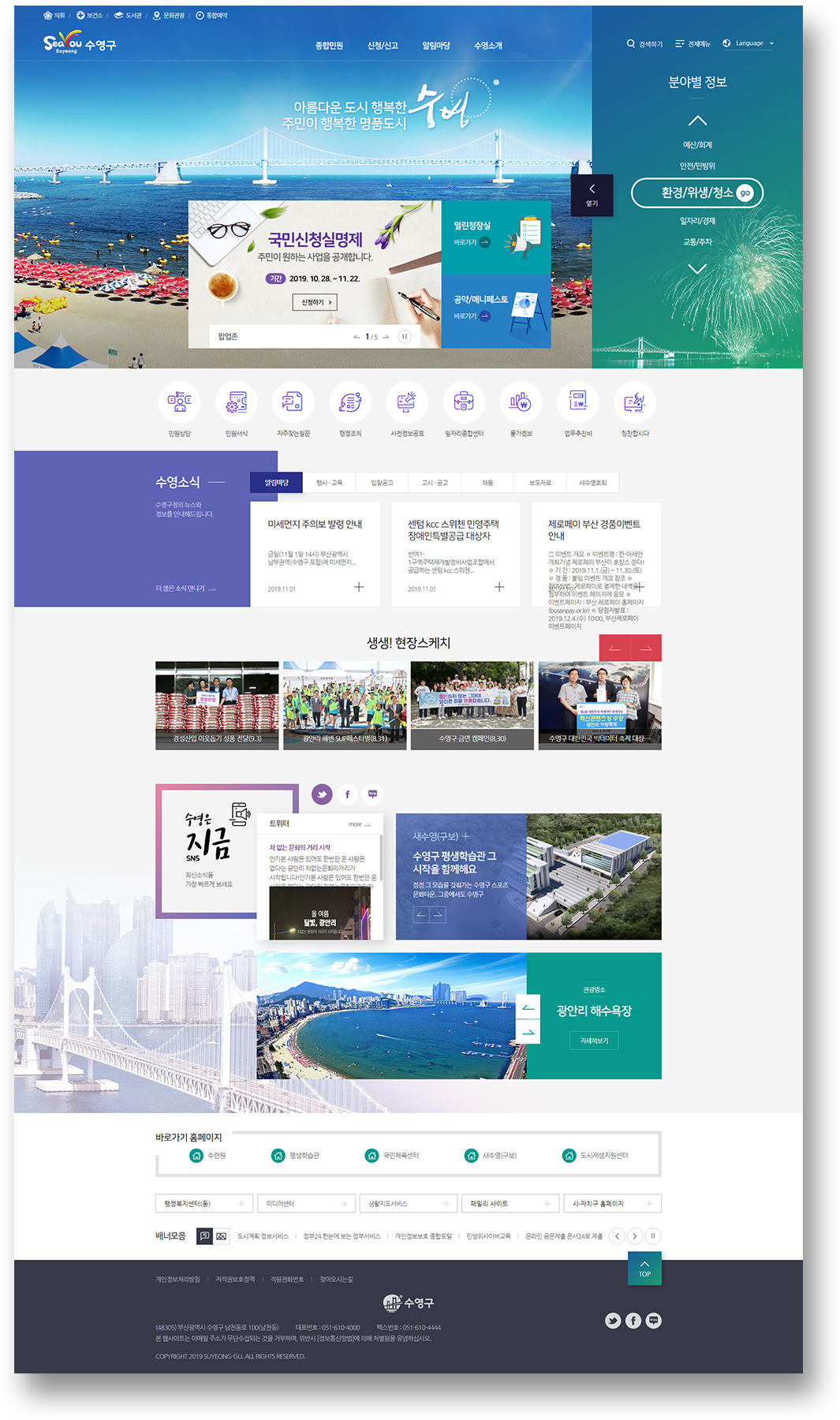Open the 열린청장실 바로가기 link
Image resolution: width=840 pixels, height=1420 pixels.
click(472, 242)
